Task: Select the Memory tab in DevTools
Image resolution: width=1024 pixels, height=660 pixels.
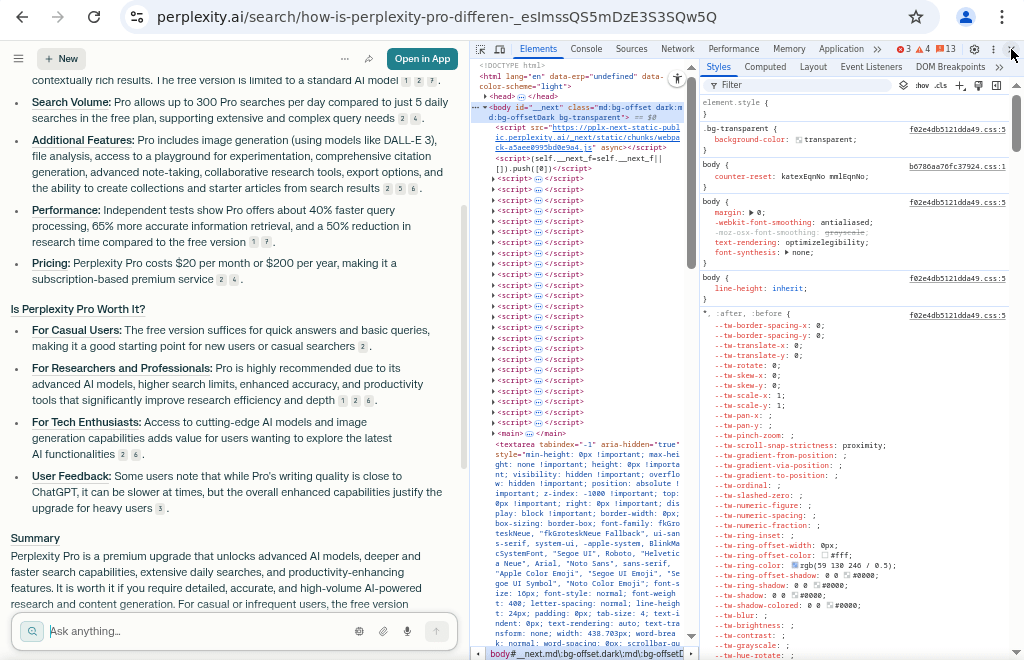Action: coord(789,49)
